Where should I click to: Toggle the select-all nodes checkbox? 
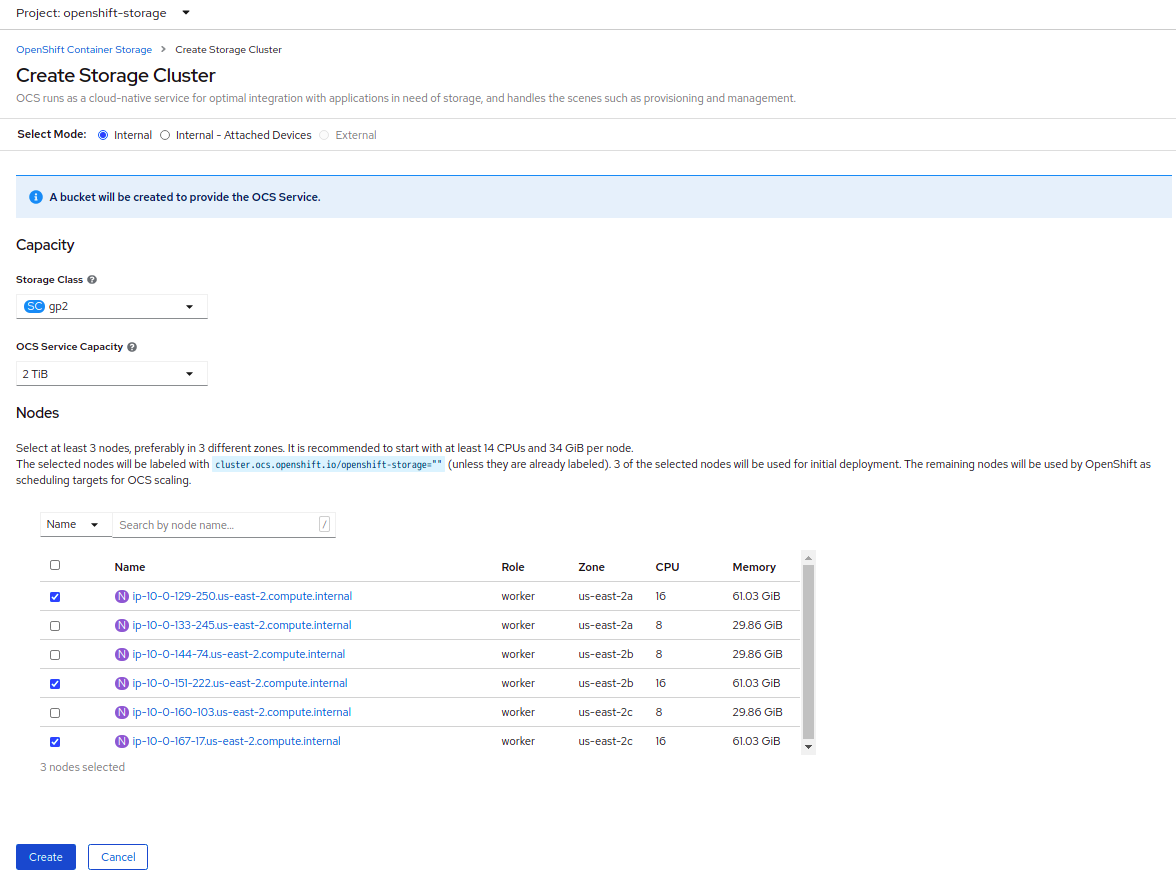[55, 565]
